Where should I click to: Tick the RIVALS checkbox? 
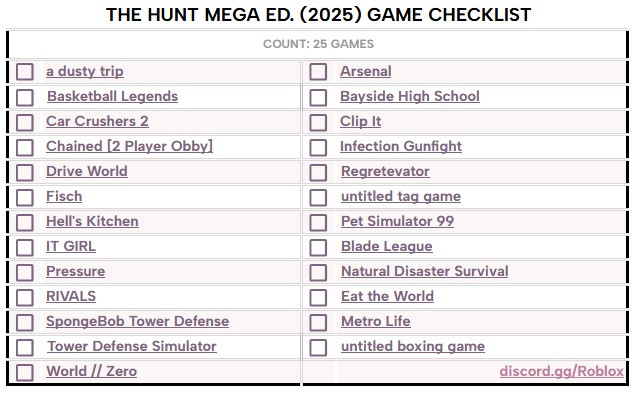click(x=25, y=297)
